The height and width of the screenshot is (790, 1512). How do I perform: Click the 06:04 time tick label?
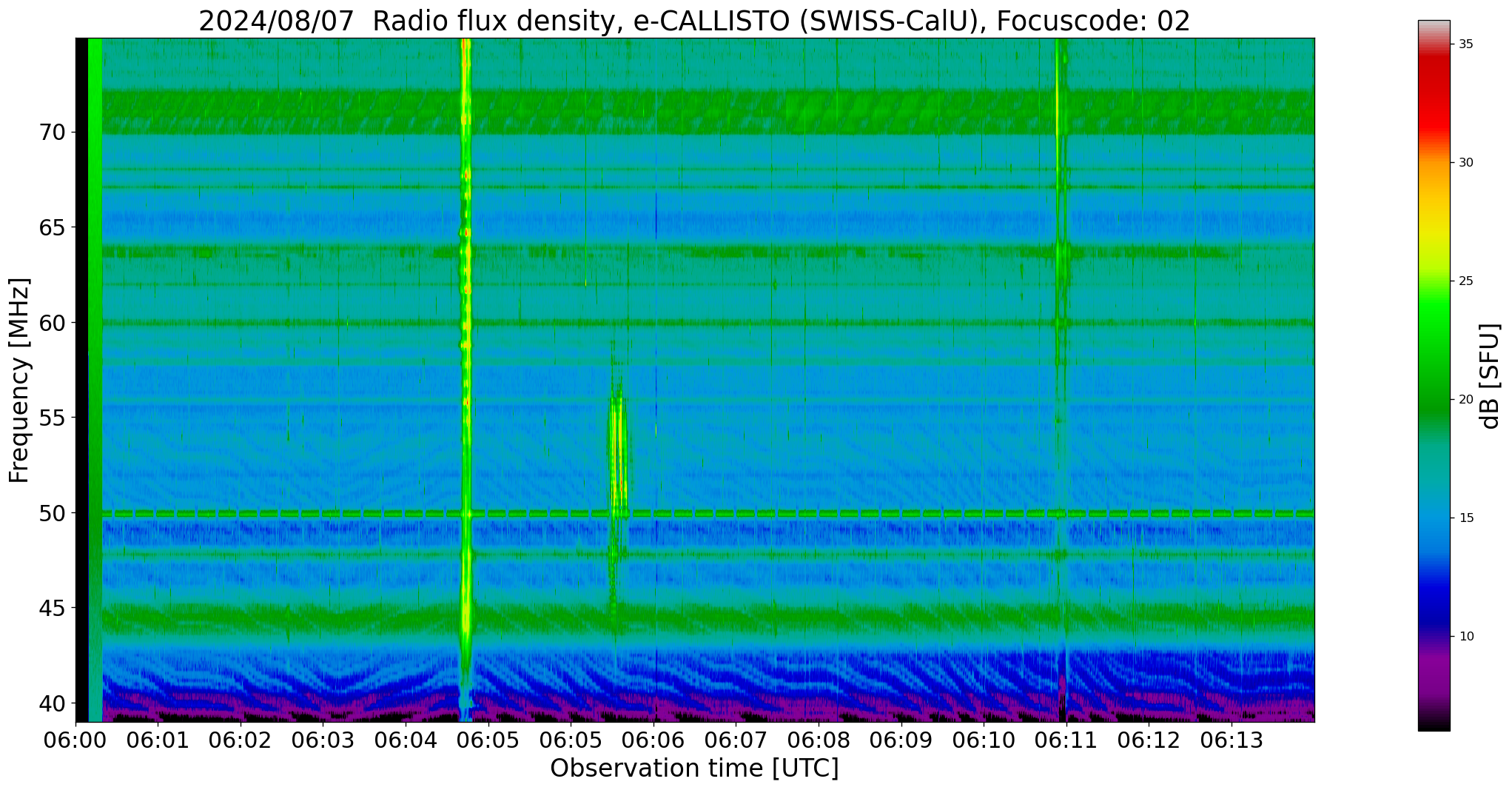[x=406, y=740]
